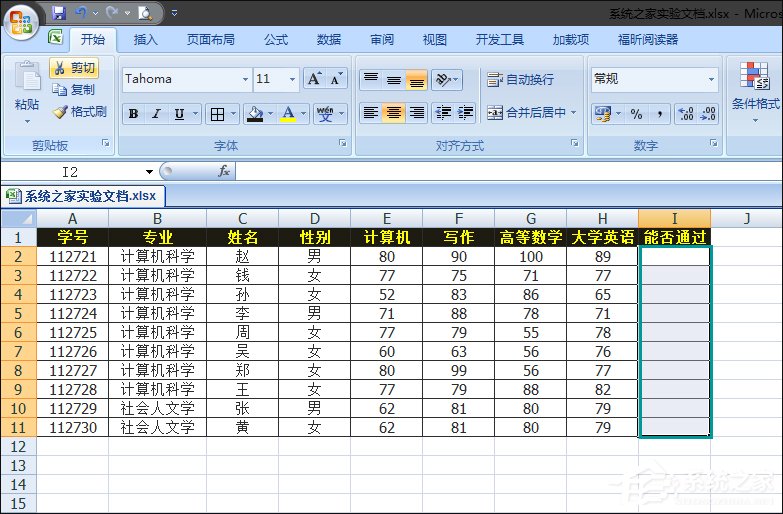Decrease font size with the small A
The image size is (783, 514).
coord(336,79)
